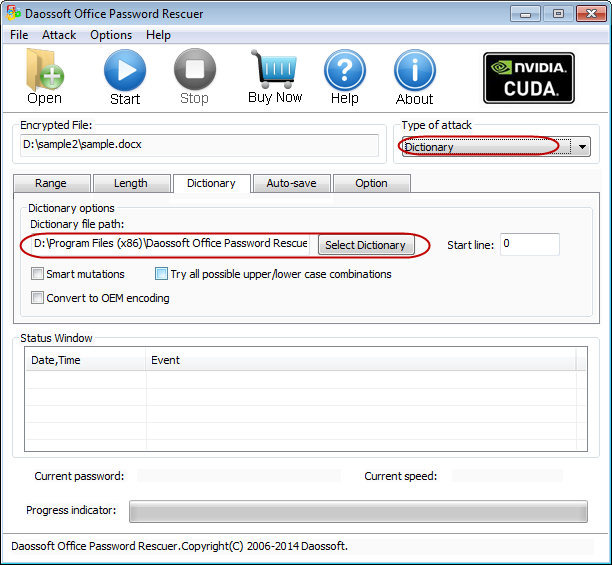Viewport: 612px width, 565px height.
Task: Click the Select Dictionary button
Action: point(366,245)
